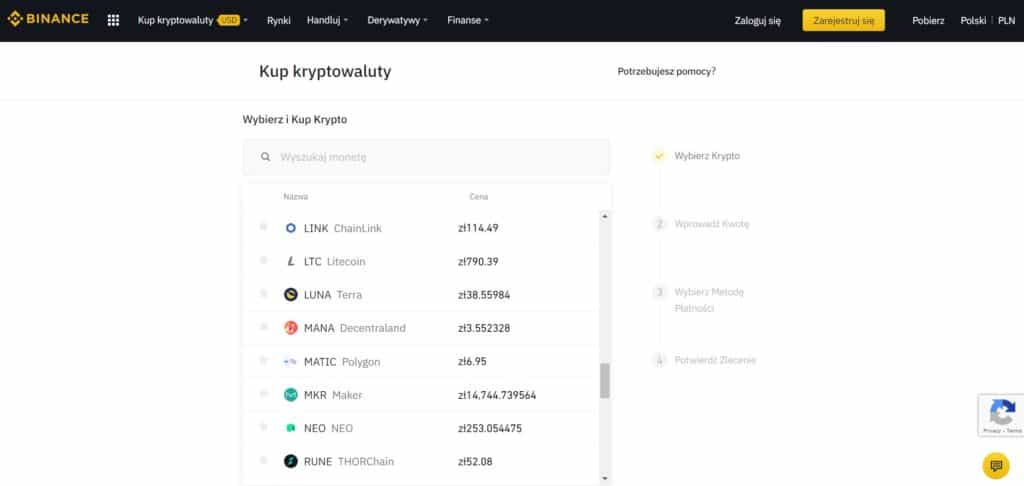Expand the Finanse menu
The image size is (1024, 486).
(468, 20)
